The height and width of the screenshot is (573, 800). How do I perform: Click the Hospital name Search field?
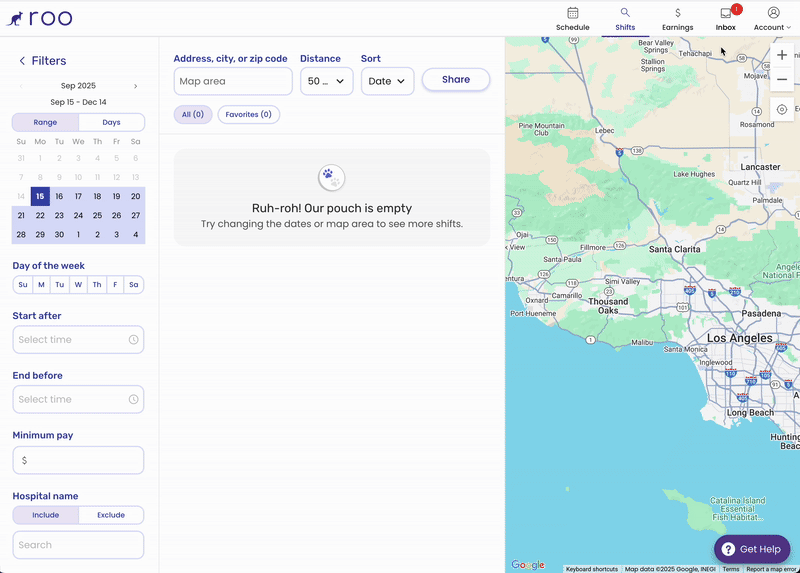coord(78,545)
